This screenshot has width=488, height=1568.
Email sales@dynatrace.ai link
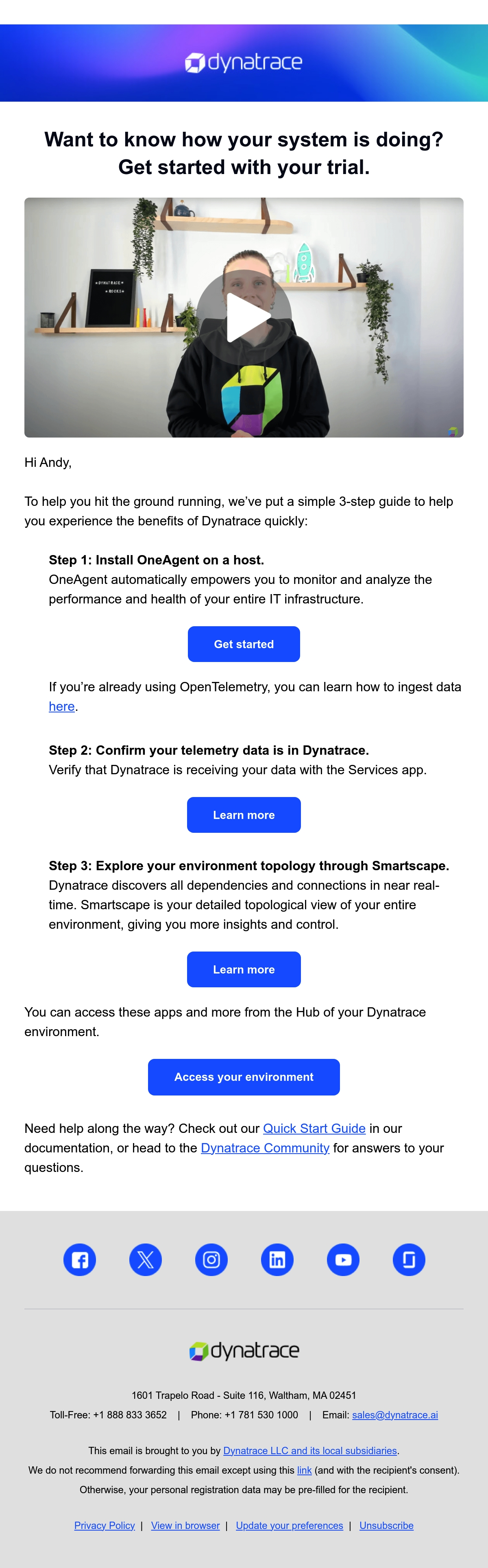[x=395, y=1415]
